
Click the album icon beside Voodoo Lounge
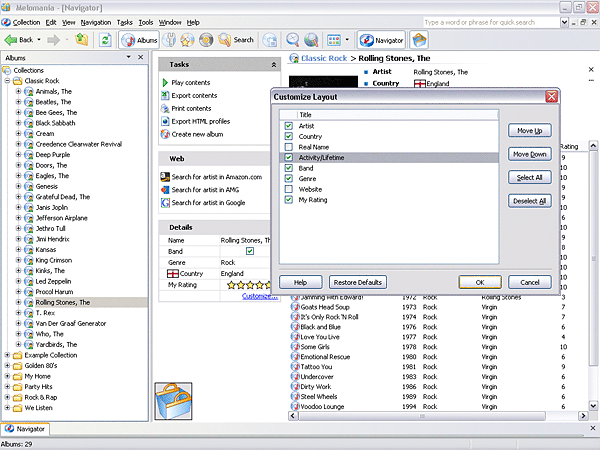[295, 406]
